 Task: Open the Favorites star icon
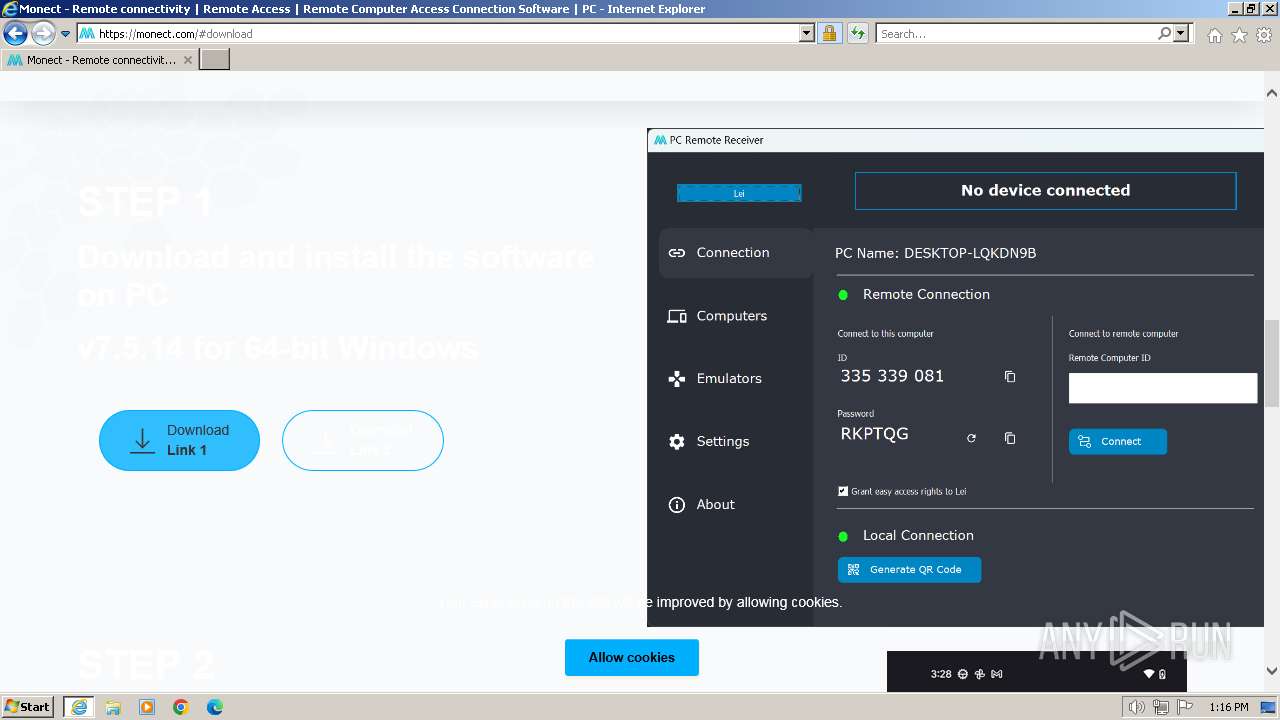[x=1239, y=35]
